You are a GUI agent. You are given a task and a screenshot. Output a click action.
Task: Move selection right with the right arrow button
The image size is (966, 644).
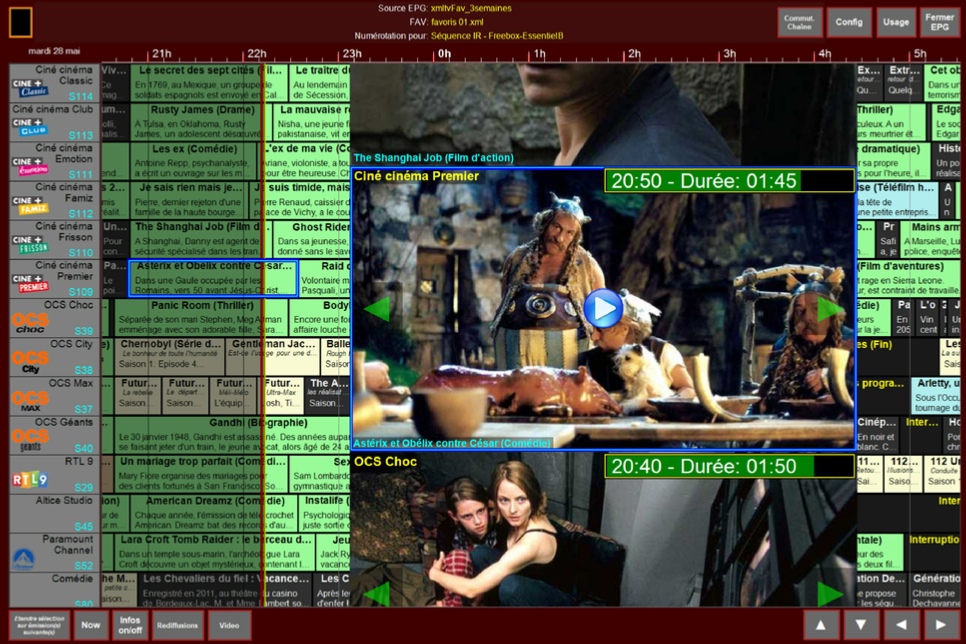(941, 625)
